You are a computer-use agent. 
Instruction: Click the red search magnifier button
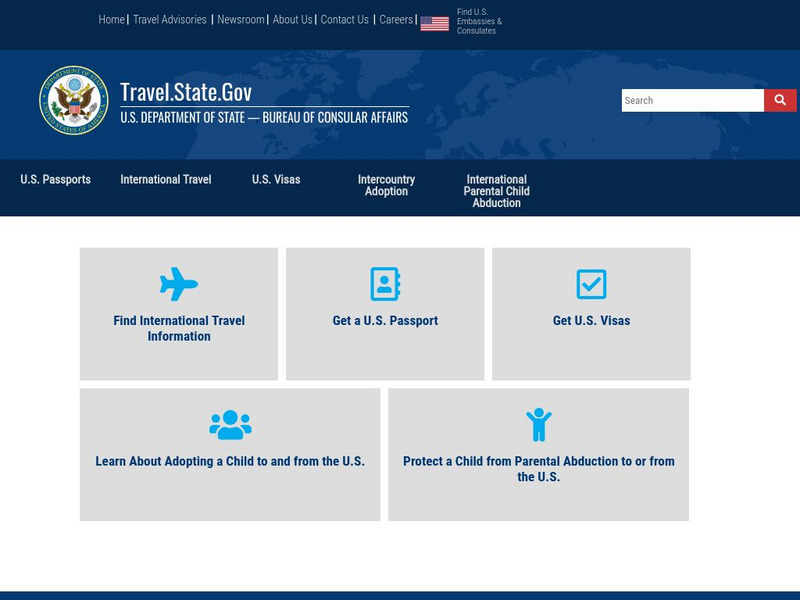click(x=780, y=100)
